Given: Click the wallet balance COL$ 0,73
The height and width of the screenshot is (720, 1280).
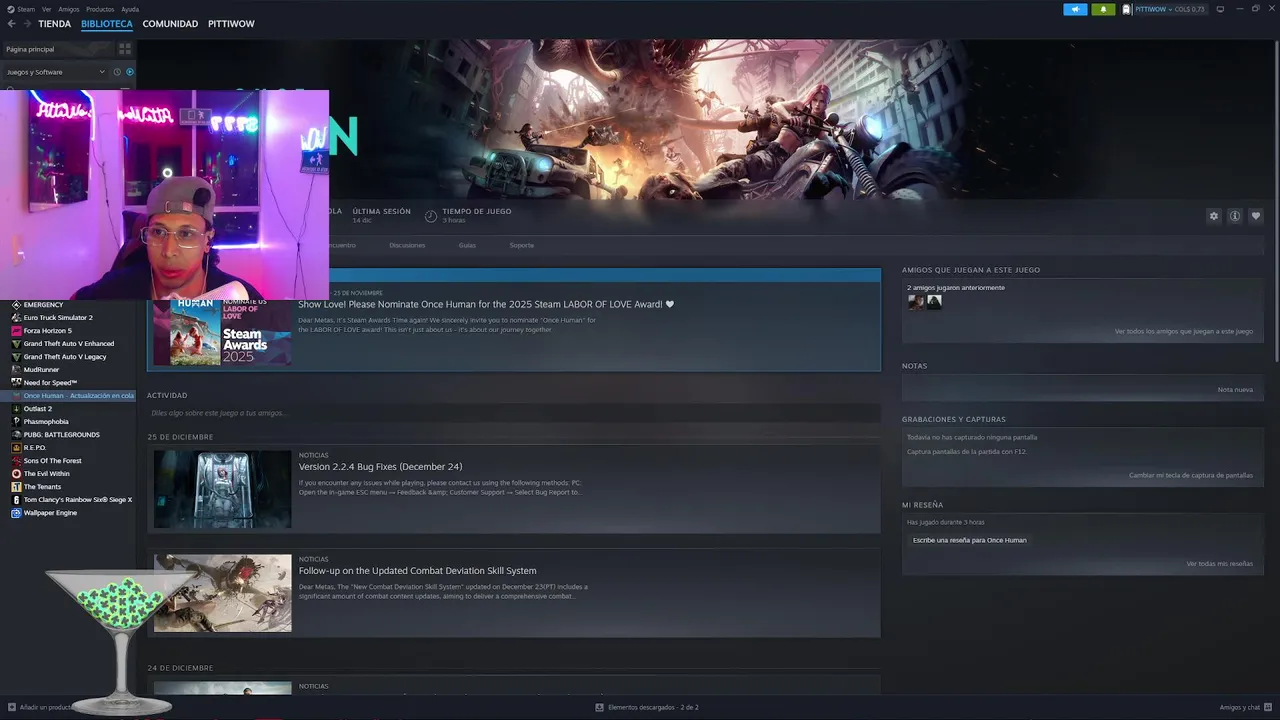Looking at the screenshot, I should pos(1190,9).
